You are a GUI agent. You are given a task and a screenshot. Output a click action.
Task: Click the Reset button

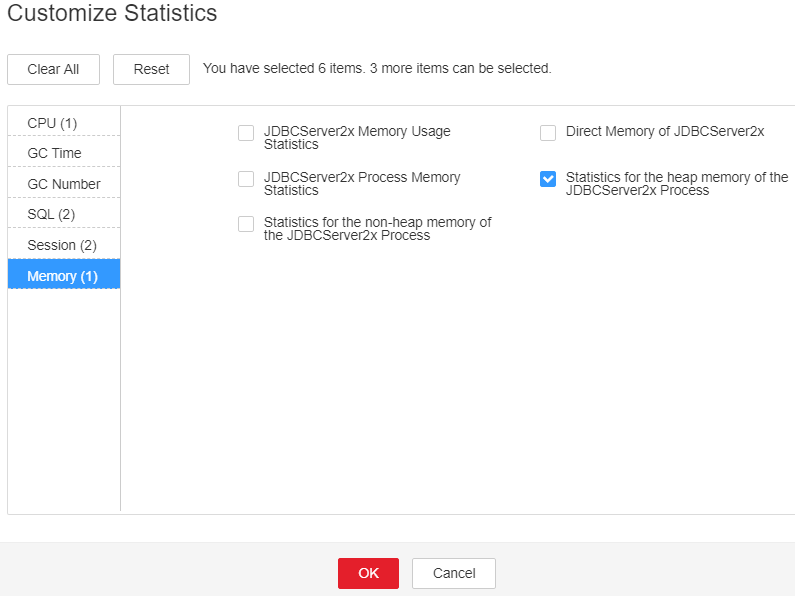click(x=151, y=69)
